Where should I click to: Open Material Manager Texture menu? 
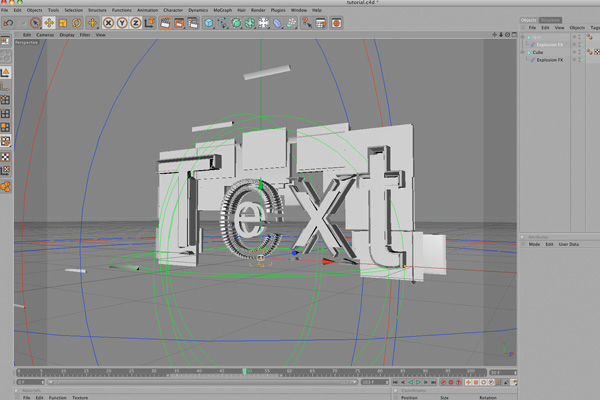click(80, 397)
